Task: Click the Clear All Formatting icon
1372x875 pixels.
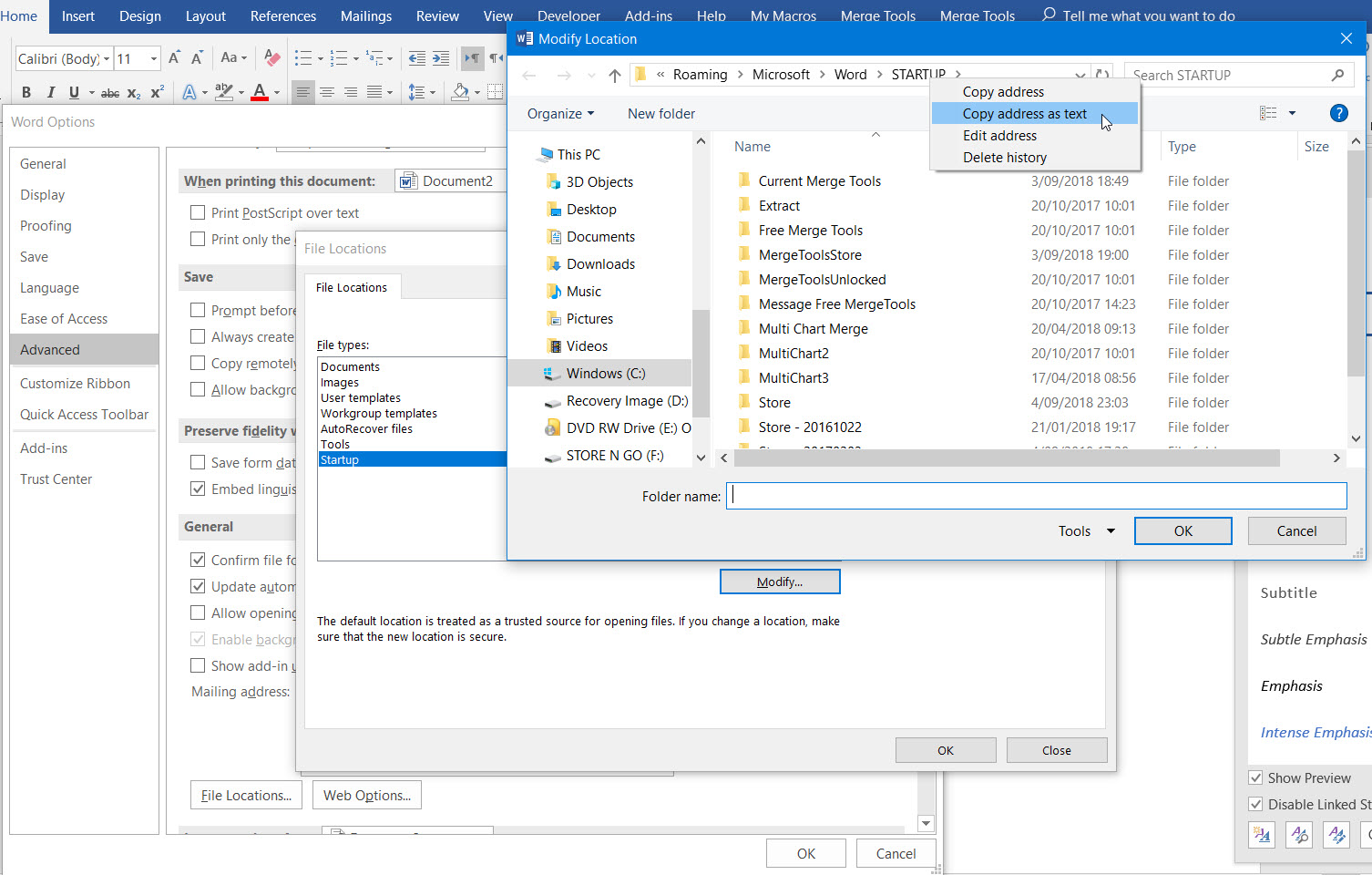Action: (271, 58)
